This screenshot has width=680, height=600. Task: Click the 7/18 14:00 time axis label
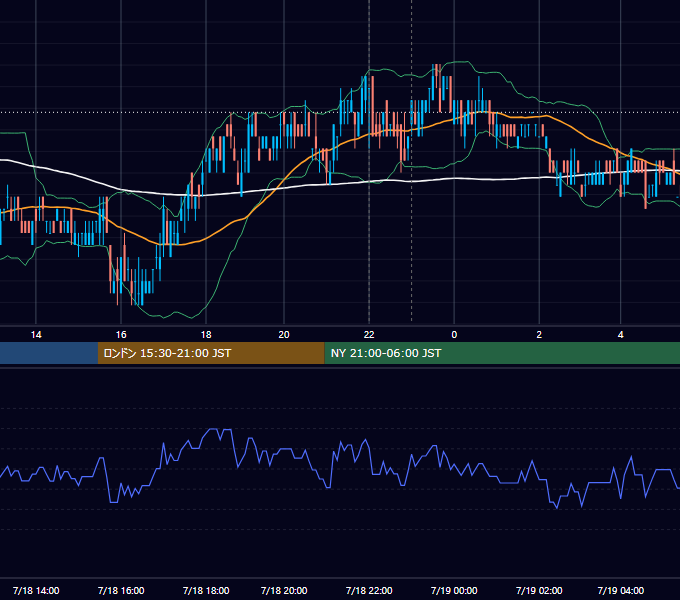(36, 590)
